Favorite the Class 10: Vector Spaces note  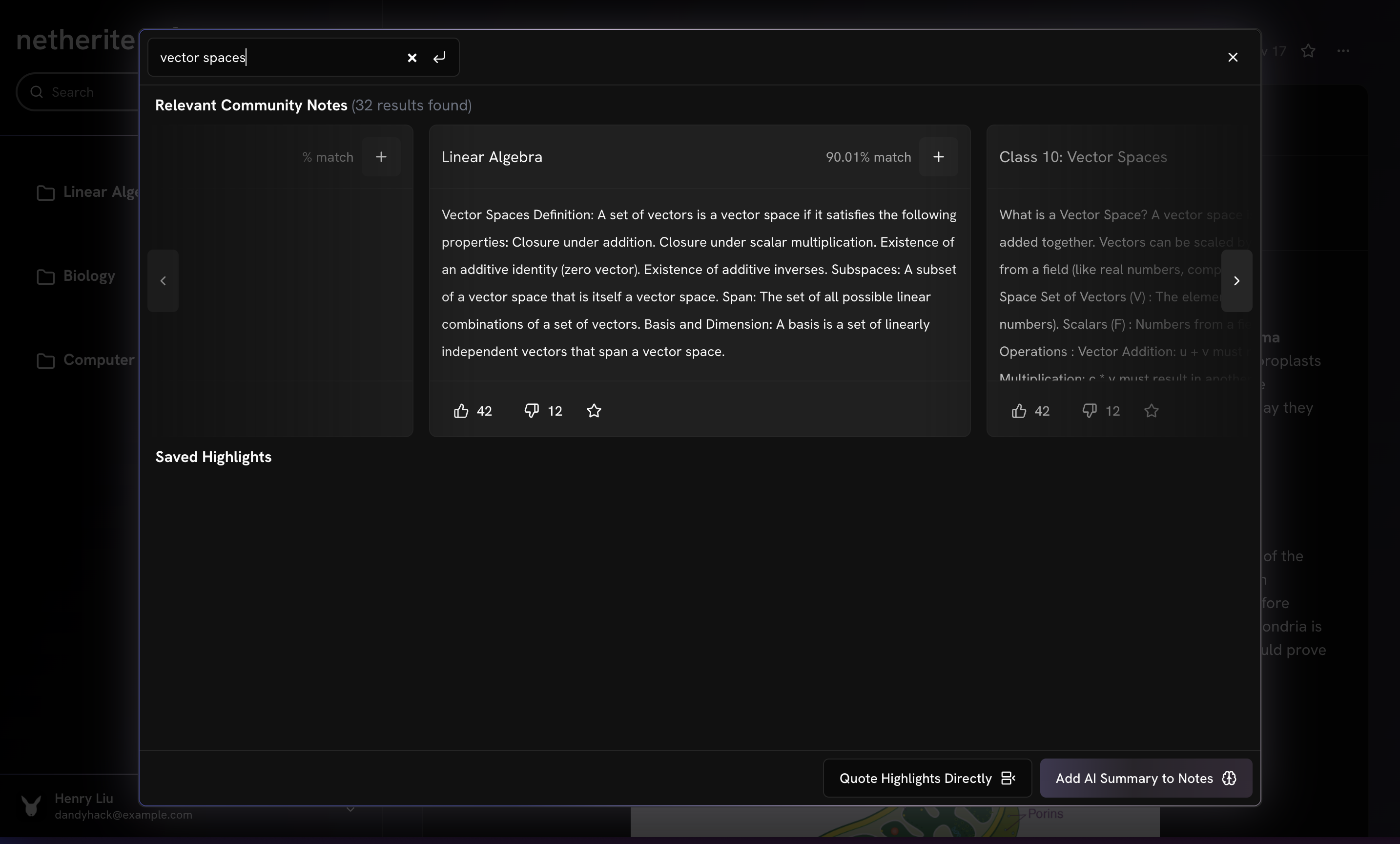(x=1151, y=411)
